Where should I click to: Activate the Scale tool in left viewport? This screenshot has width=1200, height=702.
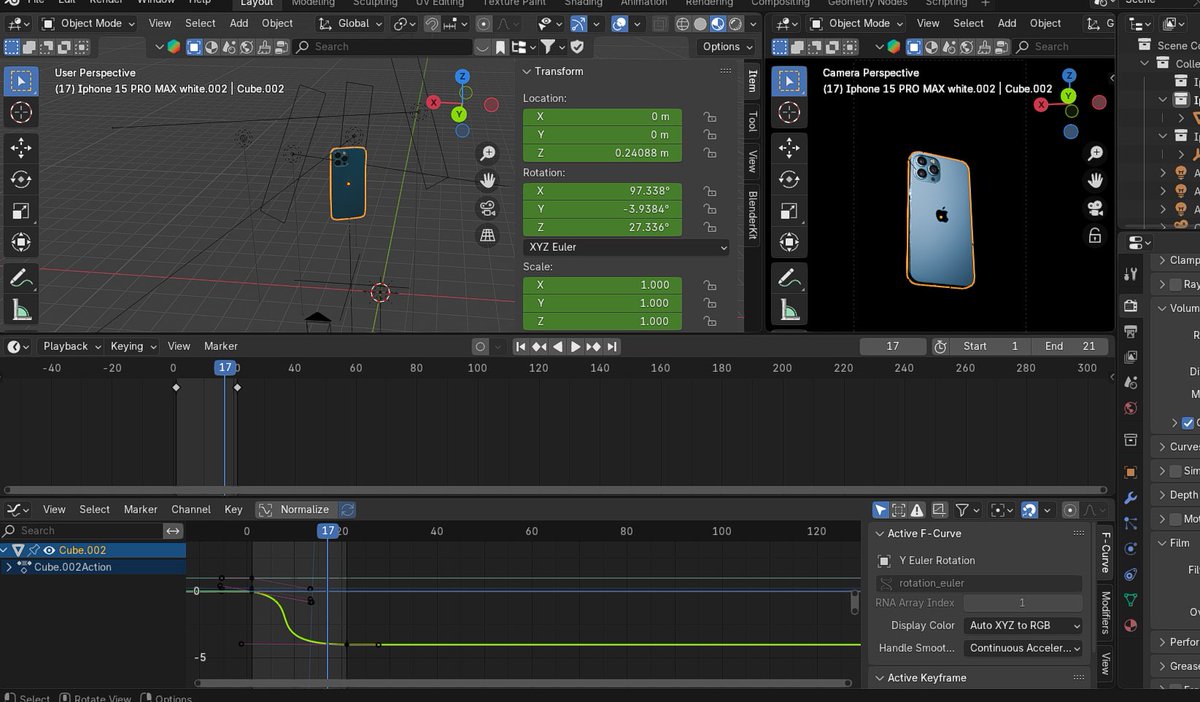pos(21,211)
